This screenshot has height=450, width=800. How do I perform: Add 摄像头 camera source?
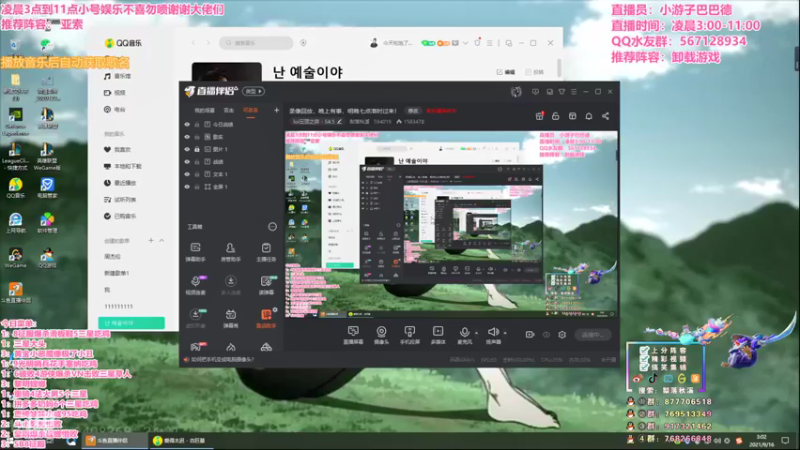(x=381, y=335)
